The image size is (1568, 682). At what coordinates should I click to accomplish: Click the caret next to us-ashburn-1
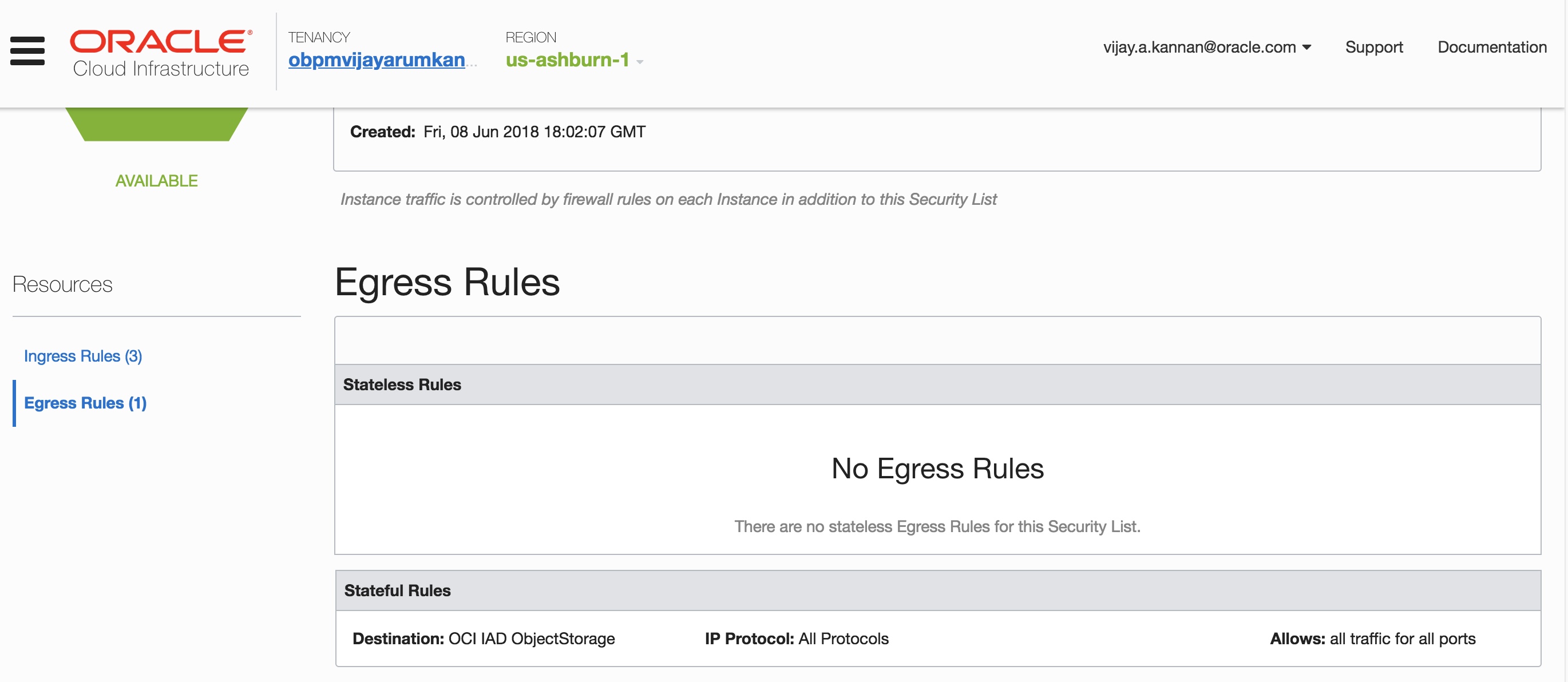pos(640,61)
